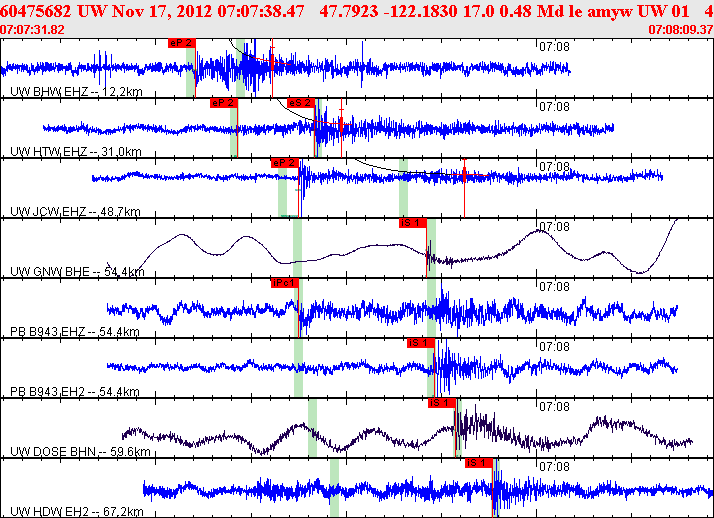714x518 pixels.
Task: Click the red coda cross marker on HTW trace
Action: (342, 123)
